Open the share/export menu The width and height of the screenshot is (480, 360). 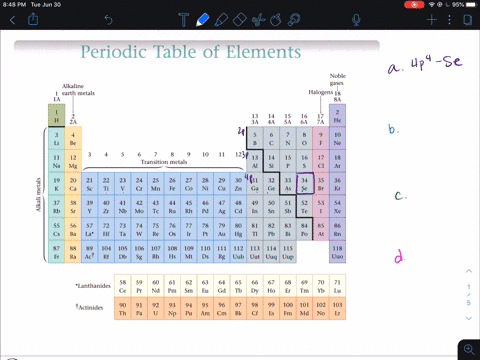pos(33,19)
